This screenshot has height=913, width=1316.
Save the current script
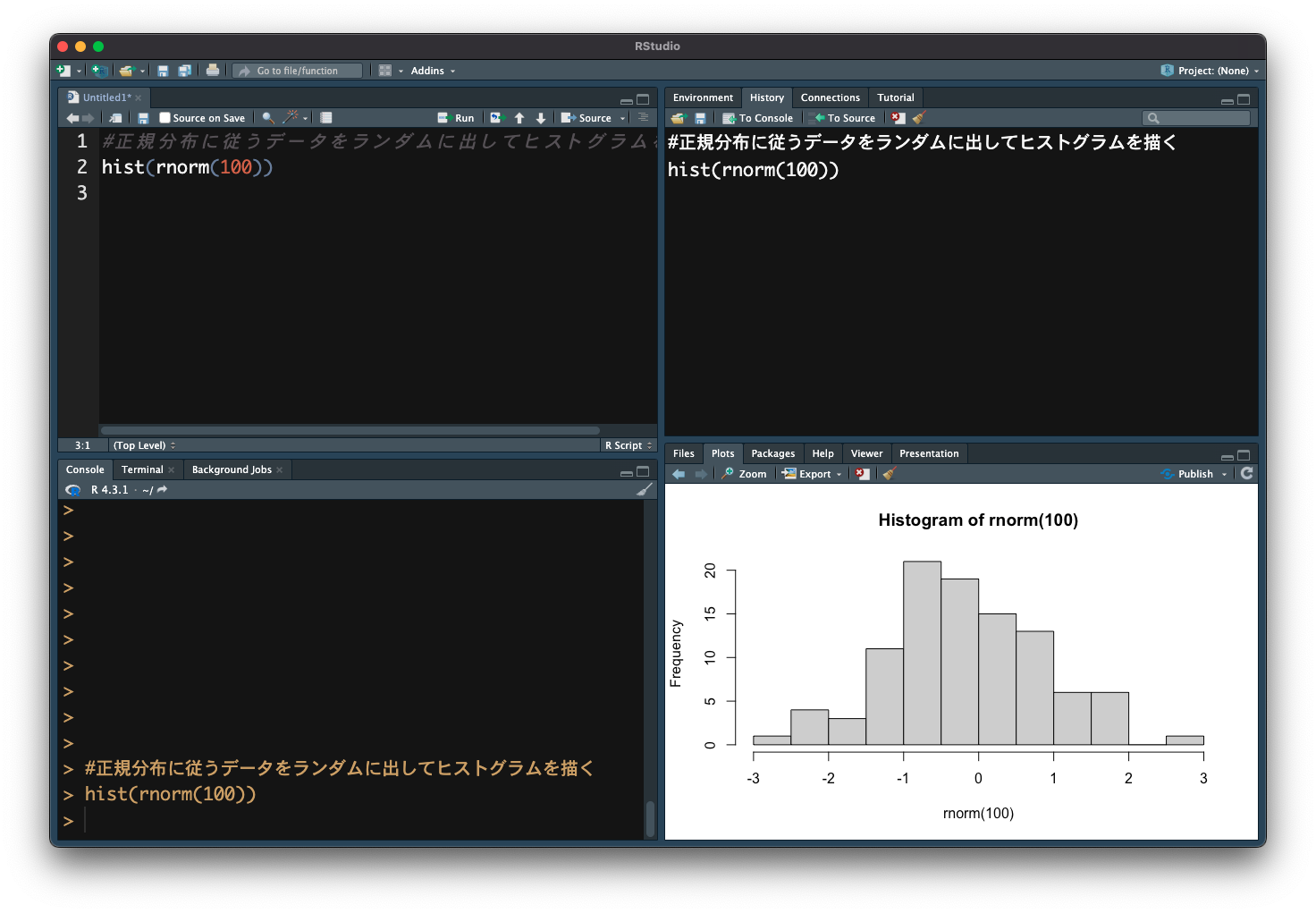click(x=142, y=117)
